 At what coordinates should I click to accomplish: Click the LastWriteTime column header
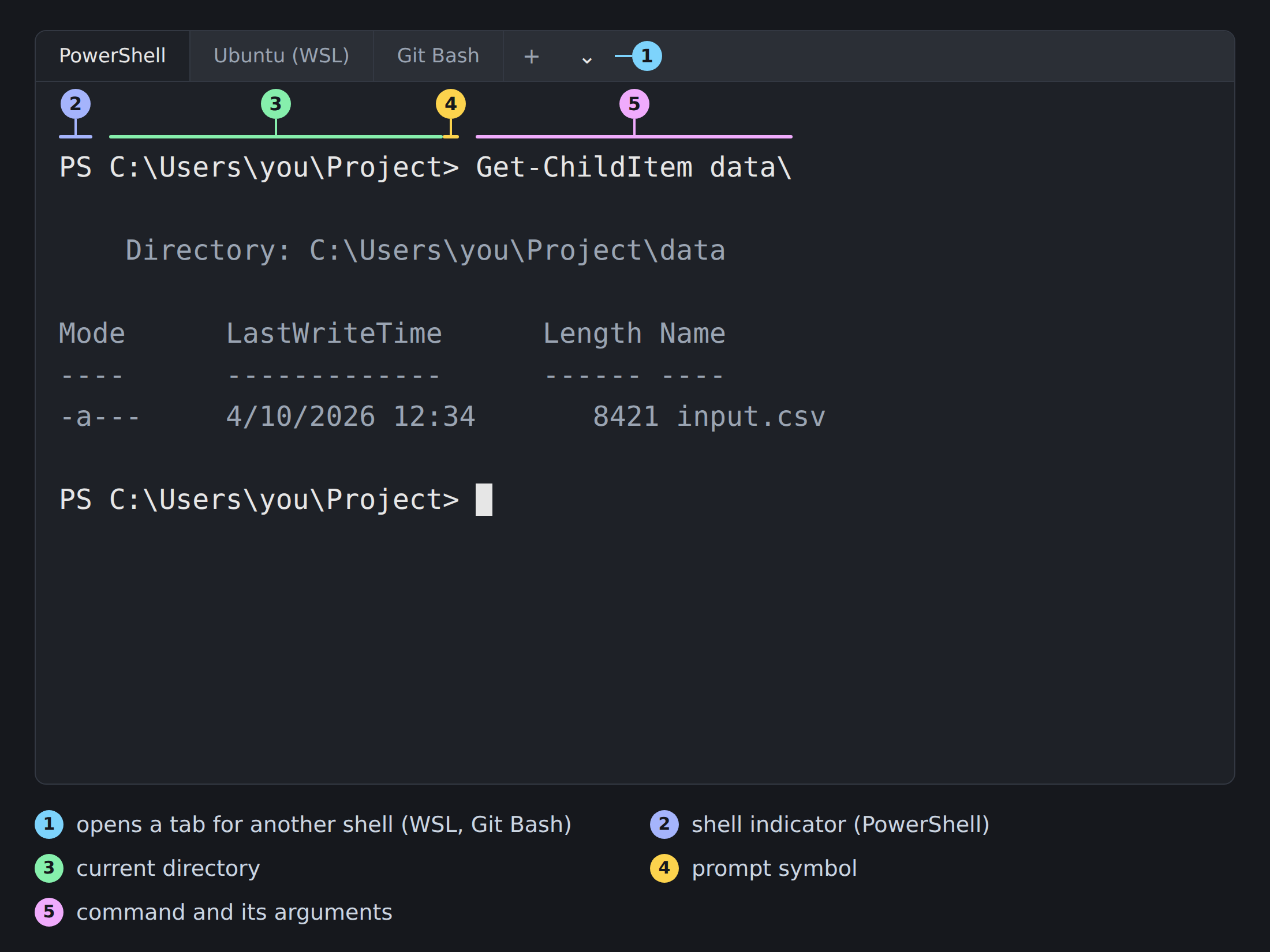[334, 333]
